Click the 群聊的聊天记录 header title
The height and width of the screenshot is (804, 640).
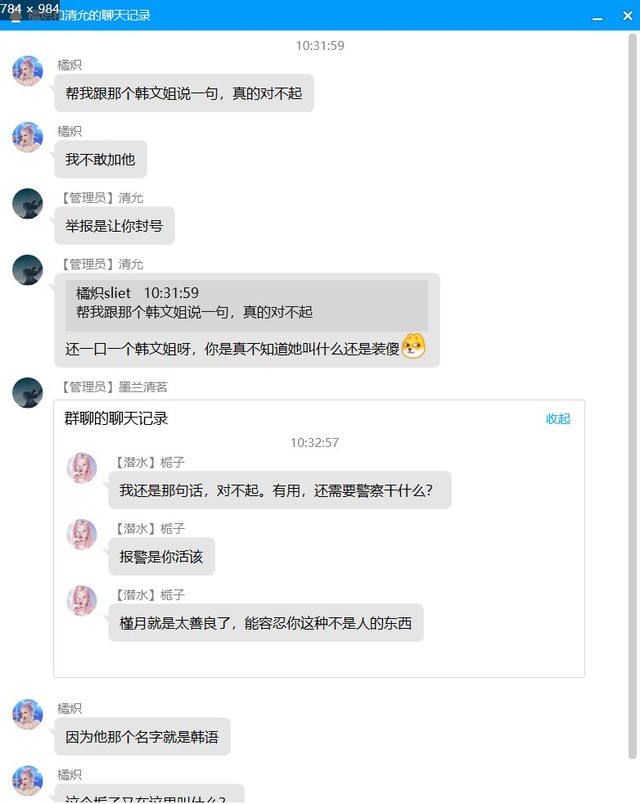(116, 419)
